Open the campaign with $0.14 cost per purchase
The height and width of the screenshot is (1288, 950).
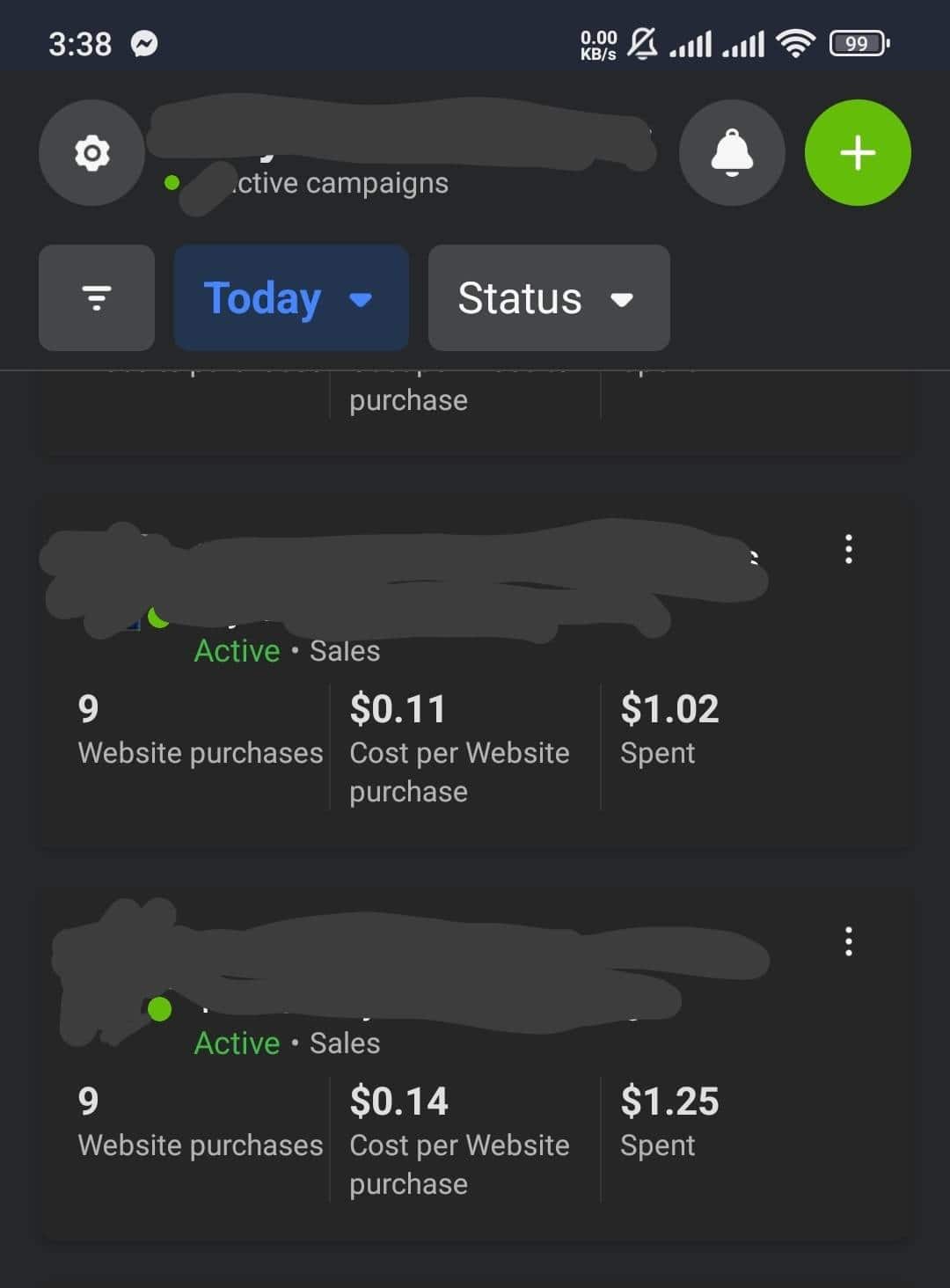point(475,1063)
